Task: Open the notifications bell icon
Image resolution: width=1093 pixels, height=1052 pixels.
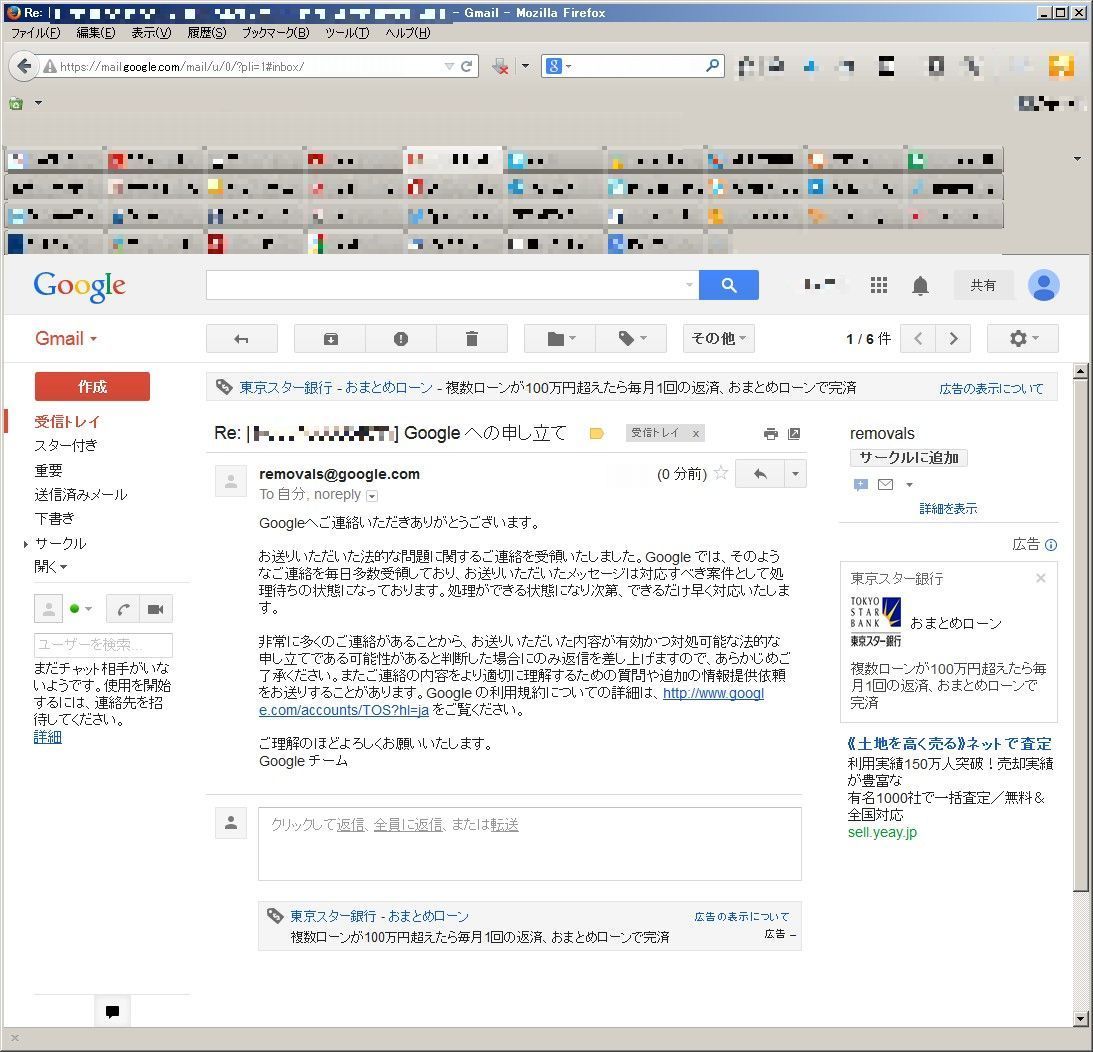Action: point(920,285)
